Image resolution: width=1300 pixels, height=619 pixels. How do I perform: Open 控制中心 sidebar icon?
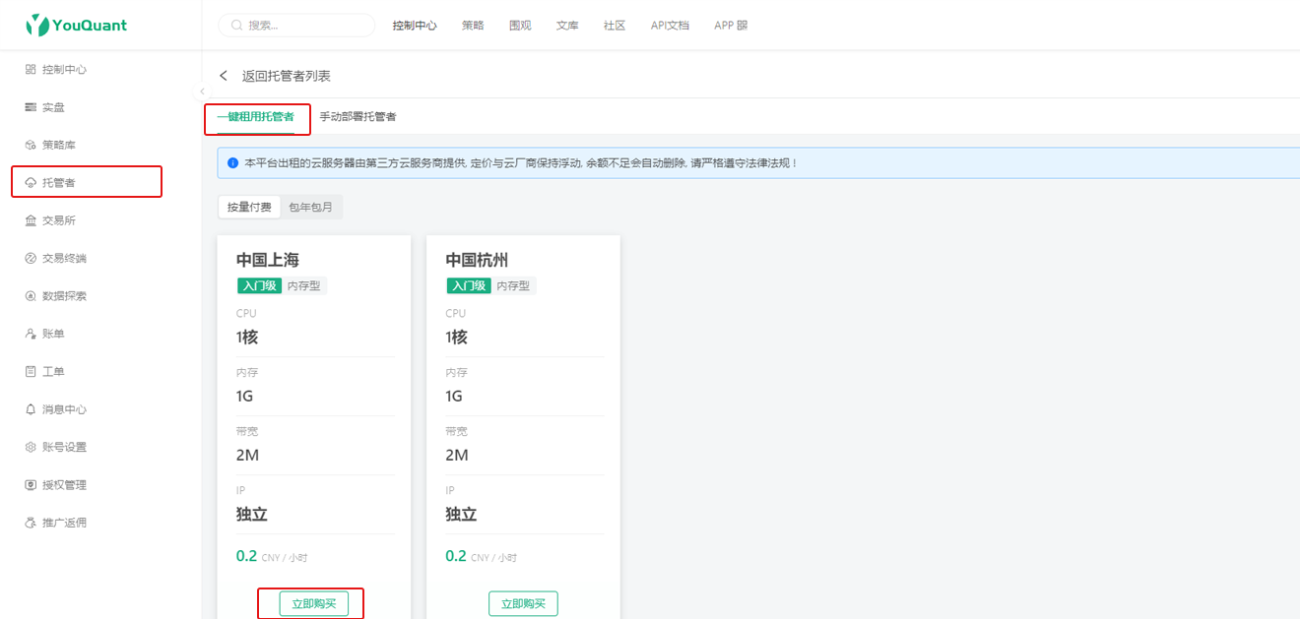tap(30, 70)
